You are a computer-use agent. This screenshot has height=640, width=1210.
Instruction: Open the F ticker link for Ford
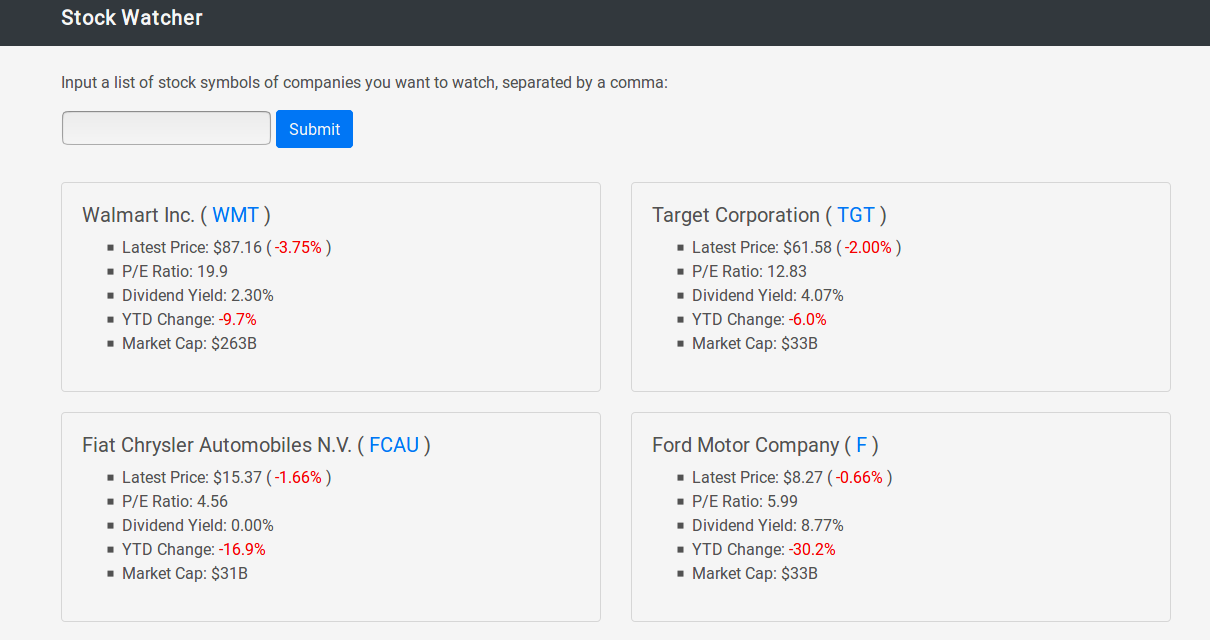(861, 445)
